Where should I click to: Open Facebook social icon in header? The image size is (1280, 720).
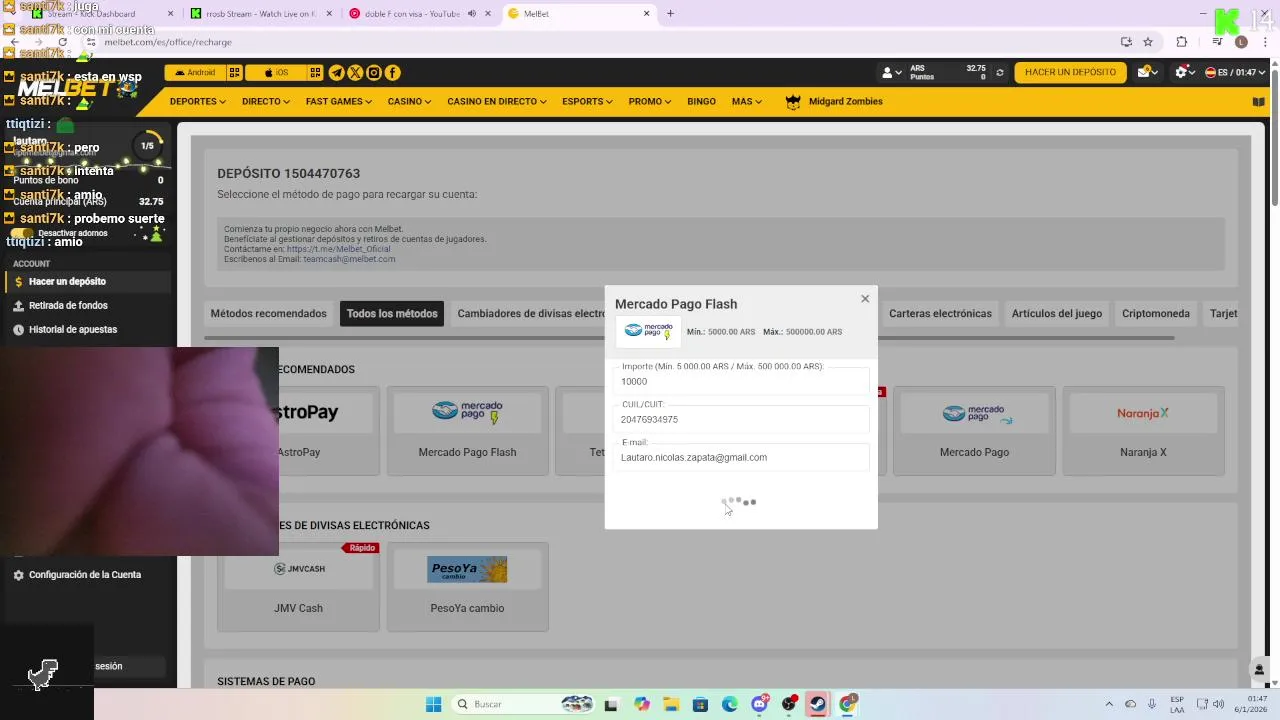[392, 73]
